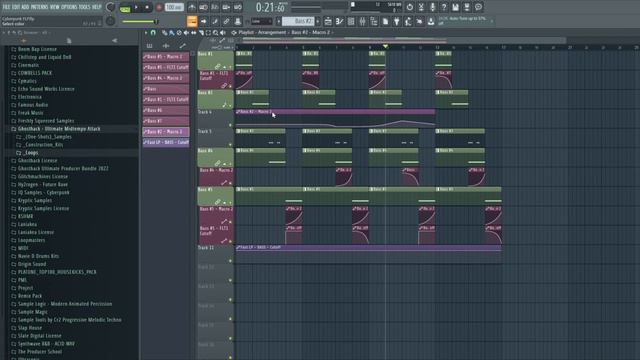Screen dimensions: 640x360
Task: Toggle the loop recording icon
Action: click(x=238, y=7)
